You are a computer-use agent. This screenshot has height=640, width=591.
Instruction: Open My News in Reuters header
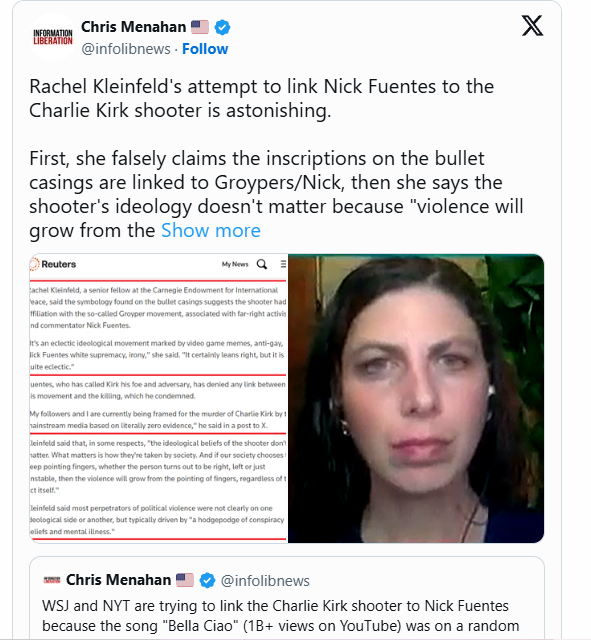point(235,264)
